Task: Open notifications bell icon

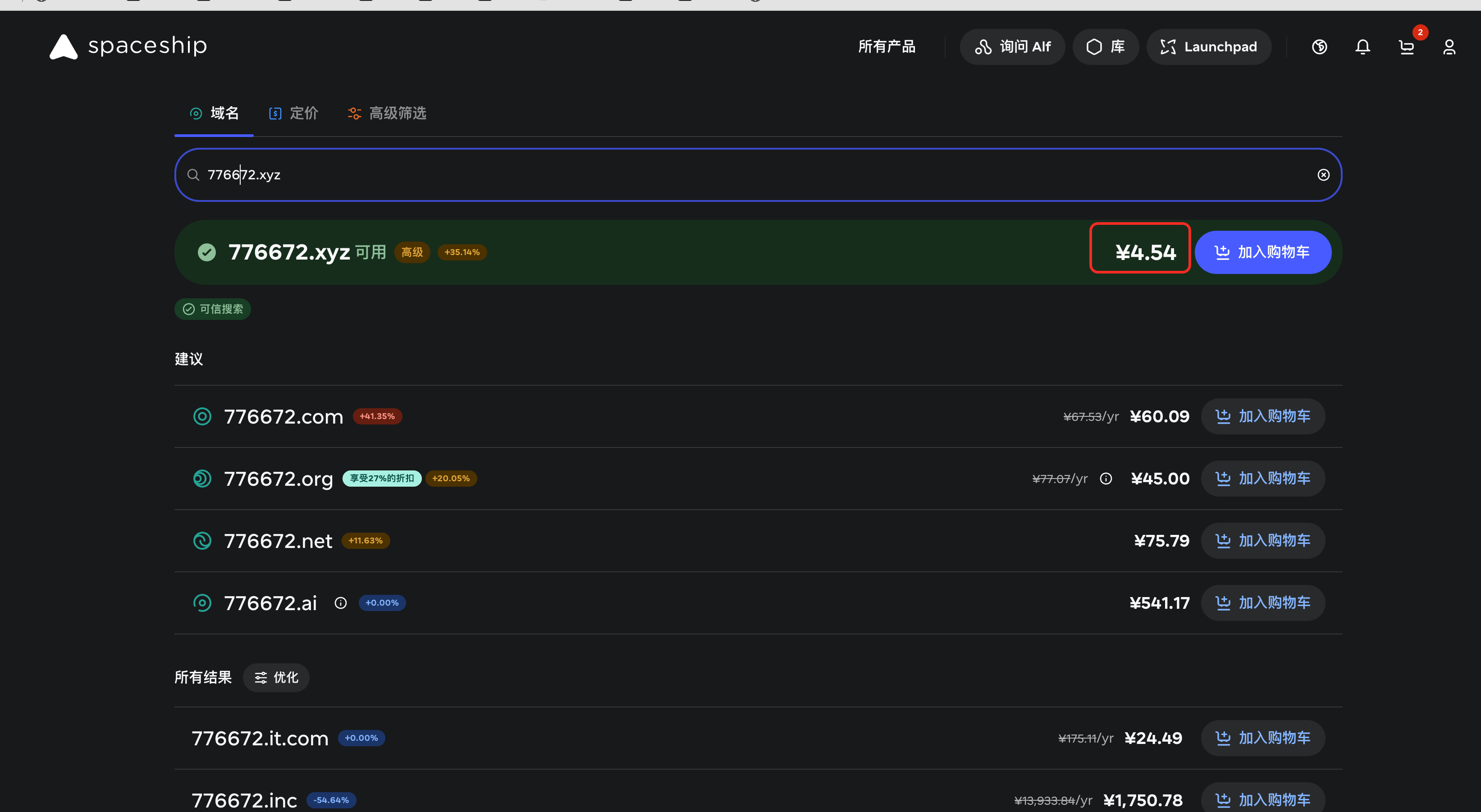Action: [x=1362, y=46]
